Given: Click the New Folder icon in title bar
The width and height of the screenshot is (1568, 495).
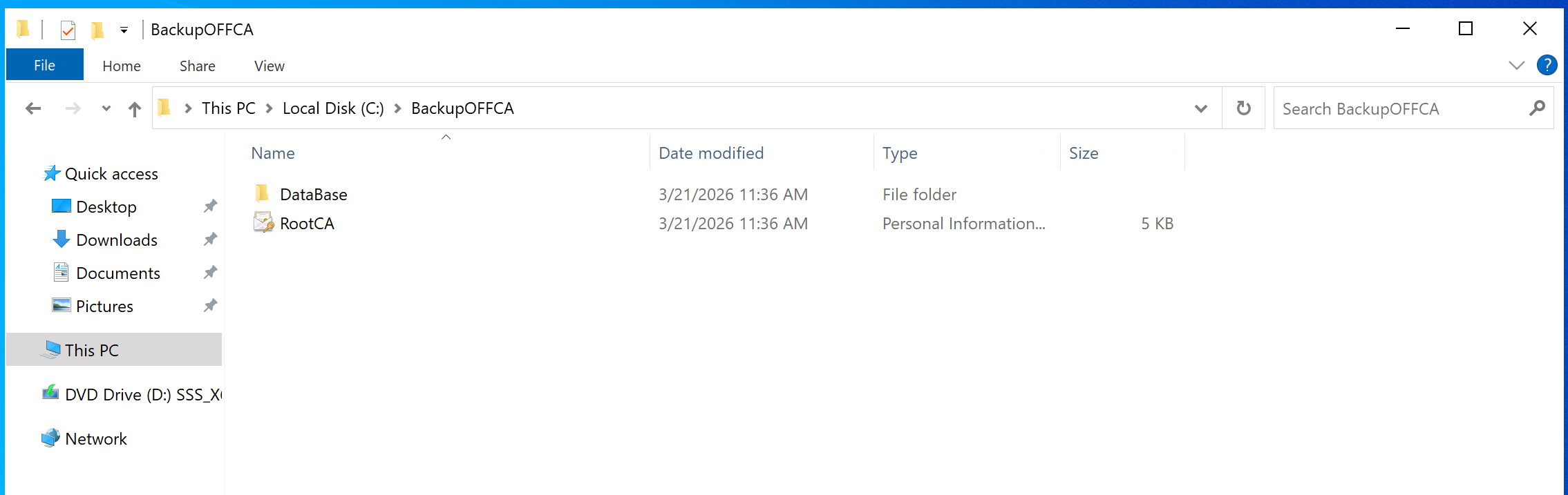Looking at the screenshot, I should click(97, 30).
